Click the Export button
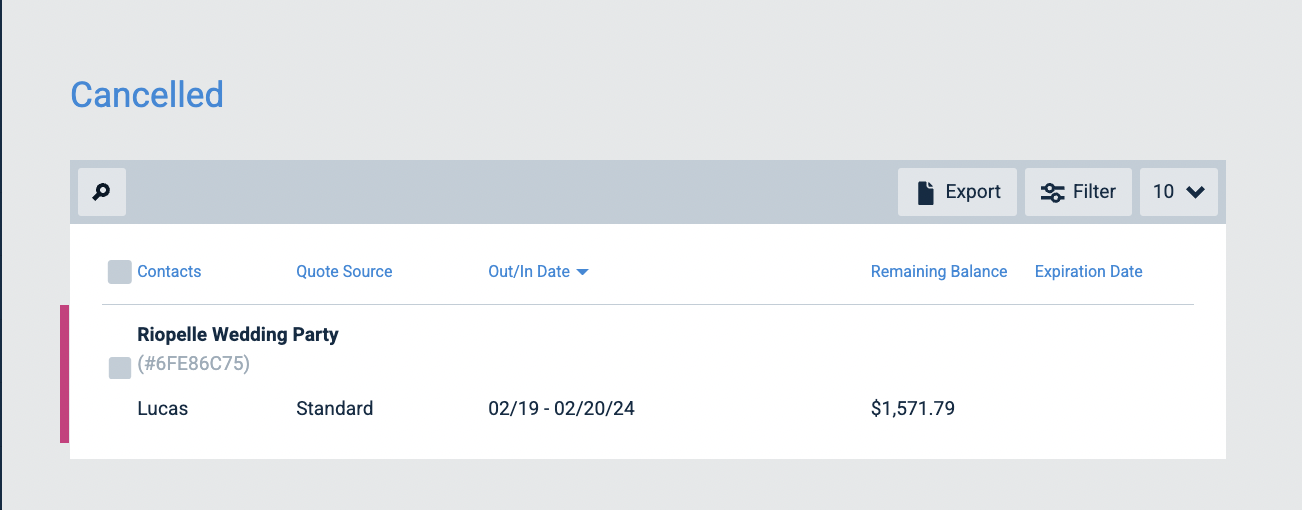This screenshot has height=510, width=1302. tap(957, 192)
